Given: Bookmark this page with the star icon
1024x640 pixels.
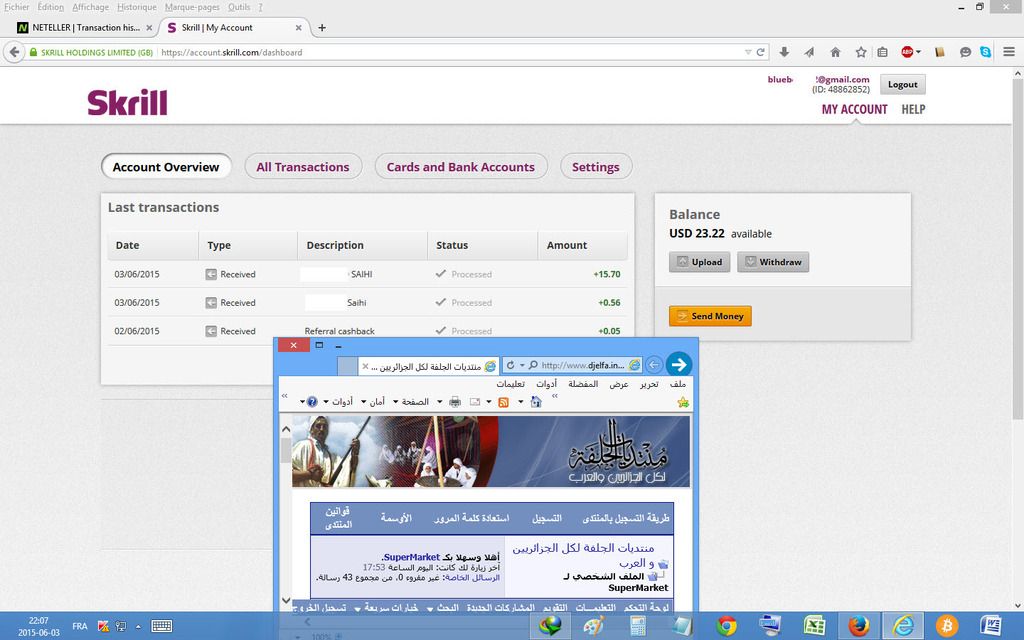Looking at the screenshot, I should click(x=861, y=52).
